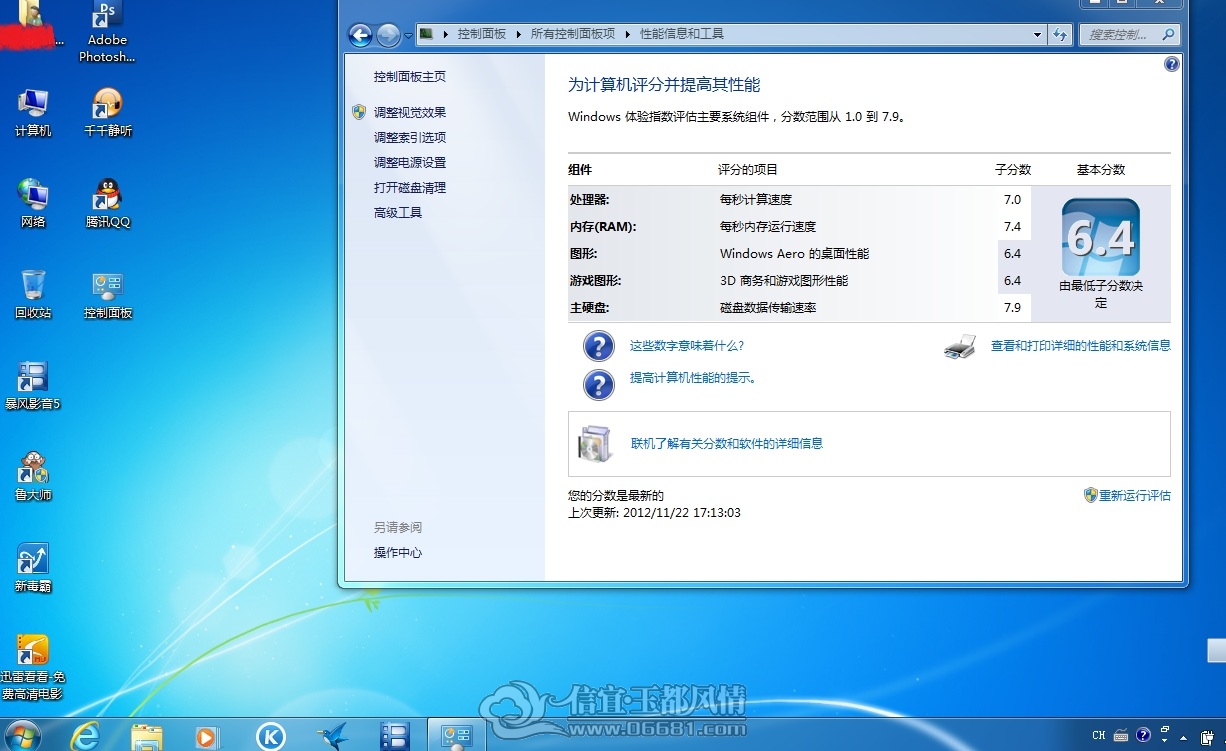Image resolution: width=1226 pixels, height=751 pixels.
Task: Click the question icon beside 这些数字意味着什么
Action: pos(598,346)
